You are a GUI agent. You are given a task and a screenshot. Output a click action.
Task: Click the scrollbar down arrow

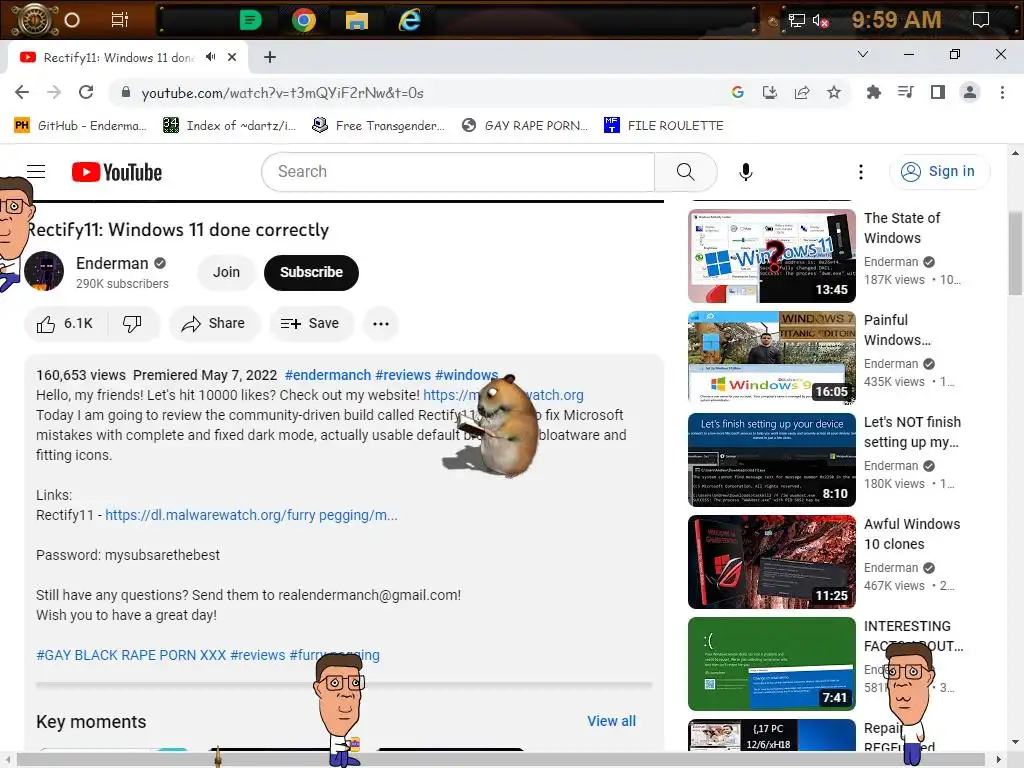pyautogui.click(x=1015, y=742)
